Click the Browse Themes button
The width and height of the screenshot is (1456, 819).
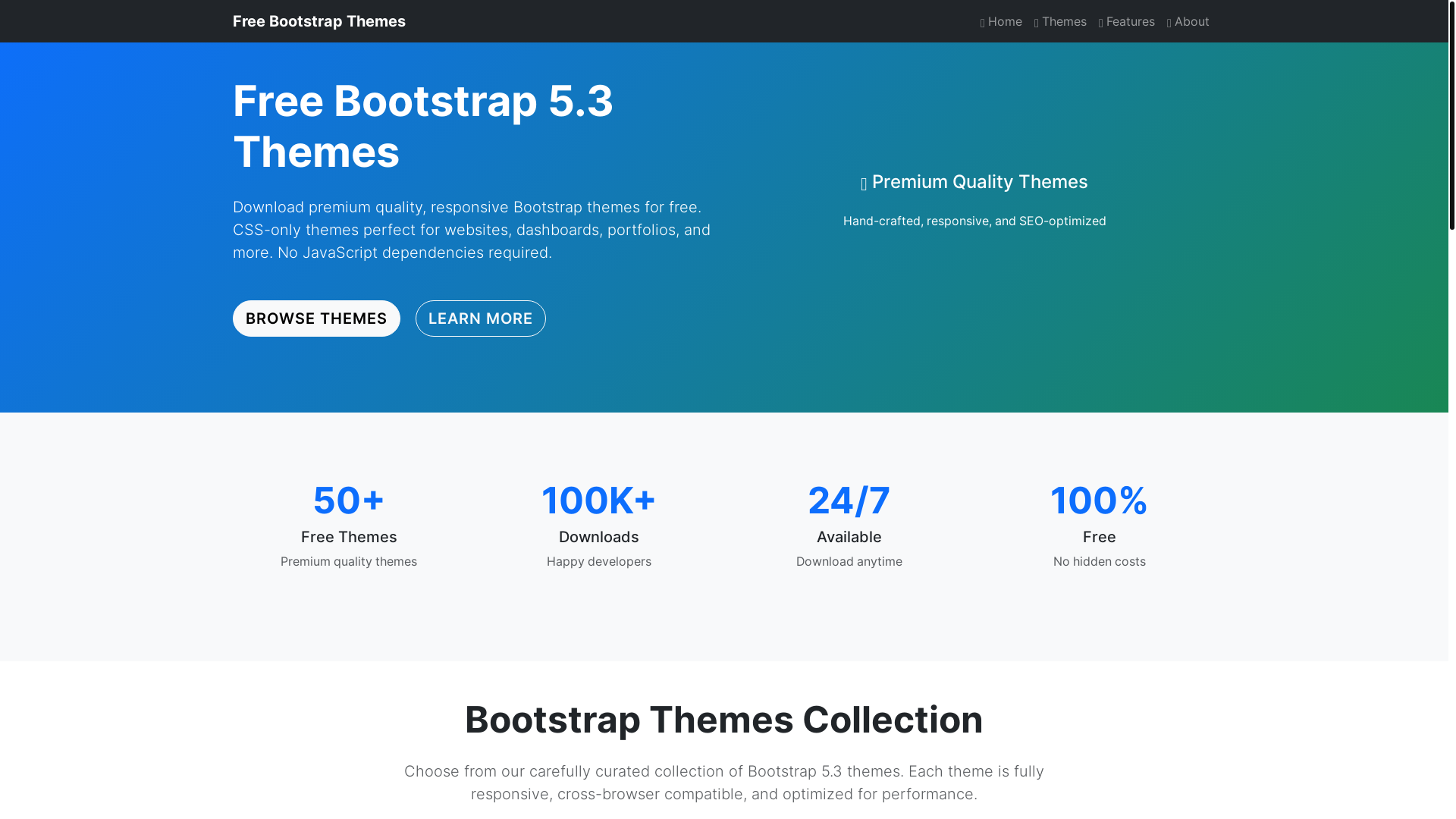point(316,318)
